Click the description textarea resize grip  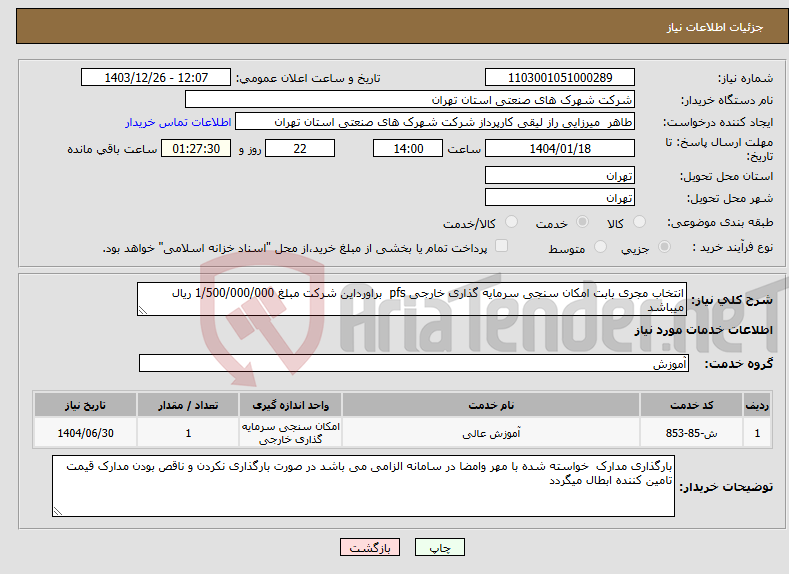point(142,311)
